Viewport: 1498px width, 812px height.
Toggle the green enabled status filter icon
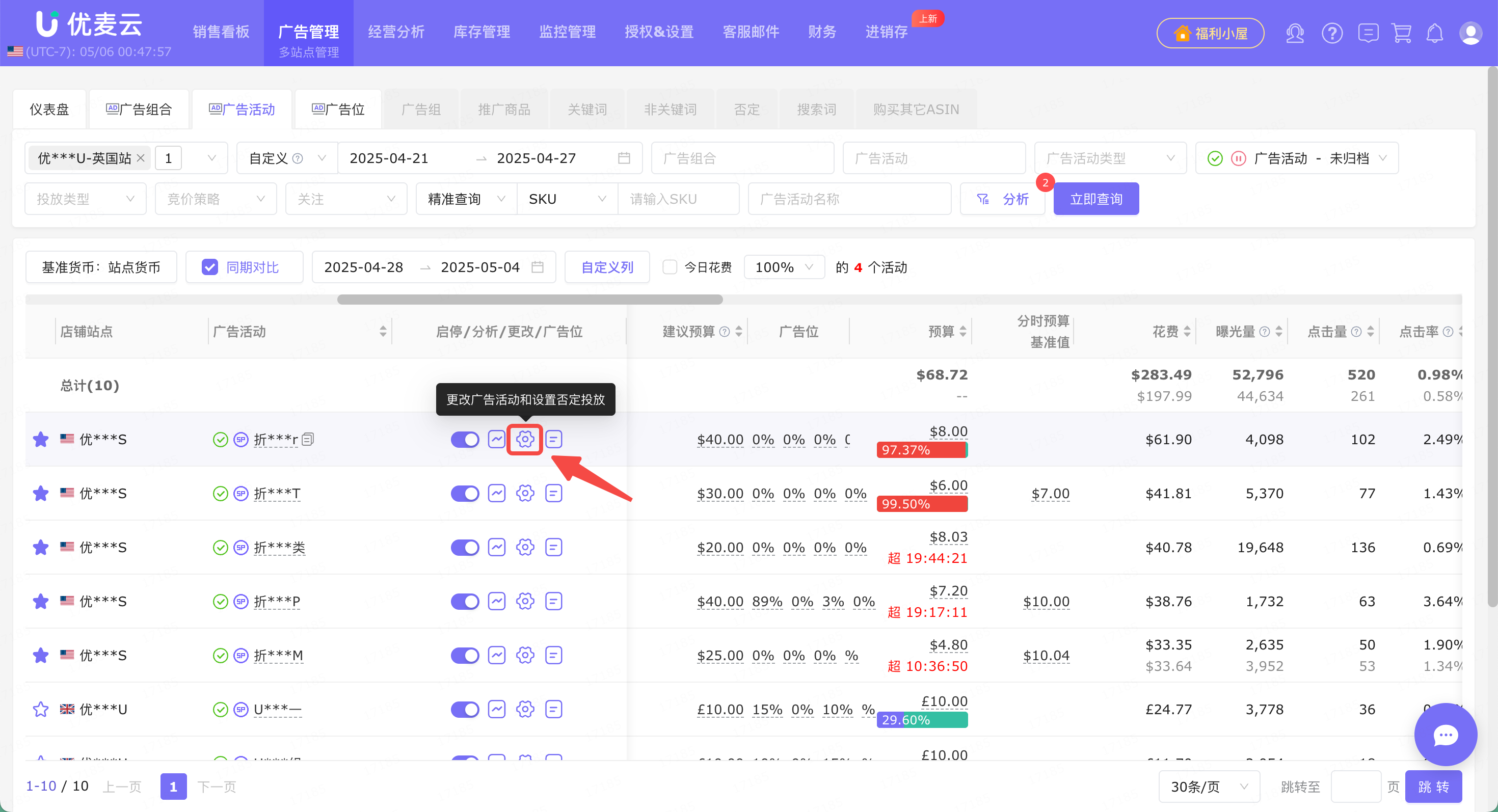point(1215,158)
